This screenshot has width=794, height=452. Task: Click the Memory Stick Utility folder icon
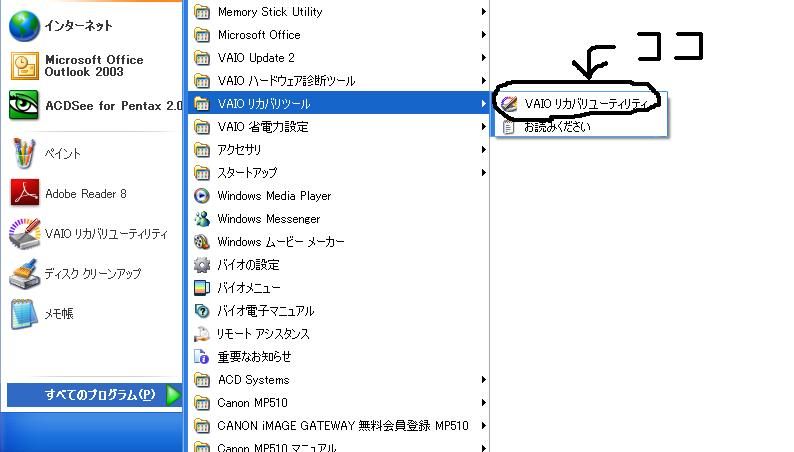(202, 12)
